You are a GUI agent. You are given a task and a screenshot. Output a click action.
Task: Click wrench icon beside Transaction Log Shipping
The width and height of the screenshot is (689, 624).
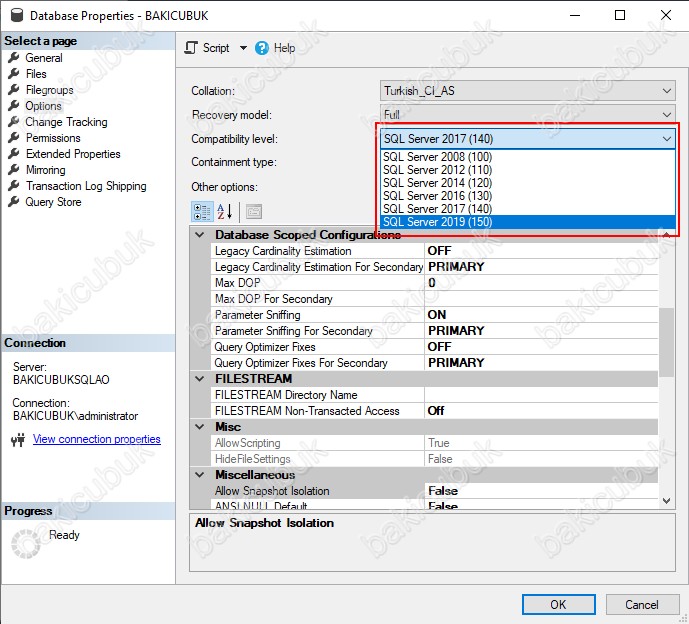click(x=14, y=186)
